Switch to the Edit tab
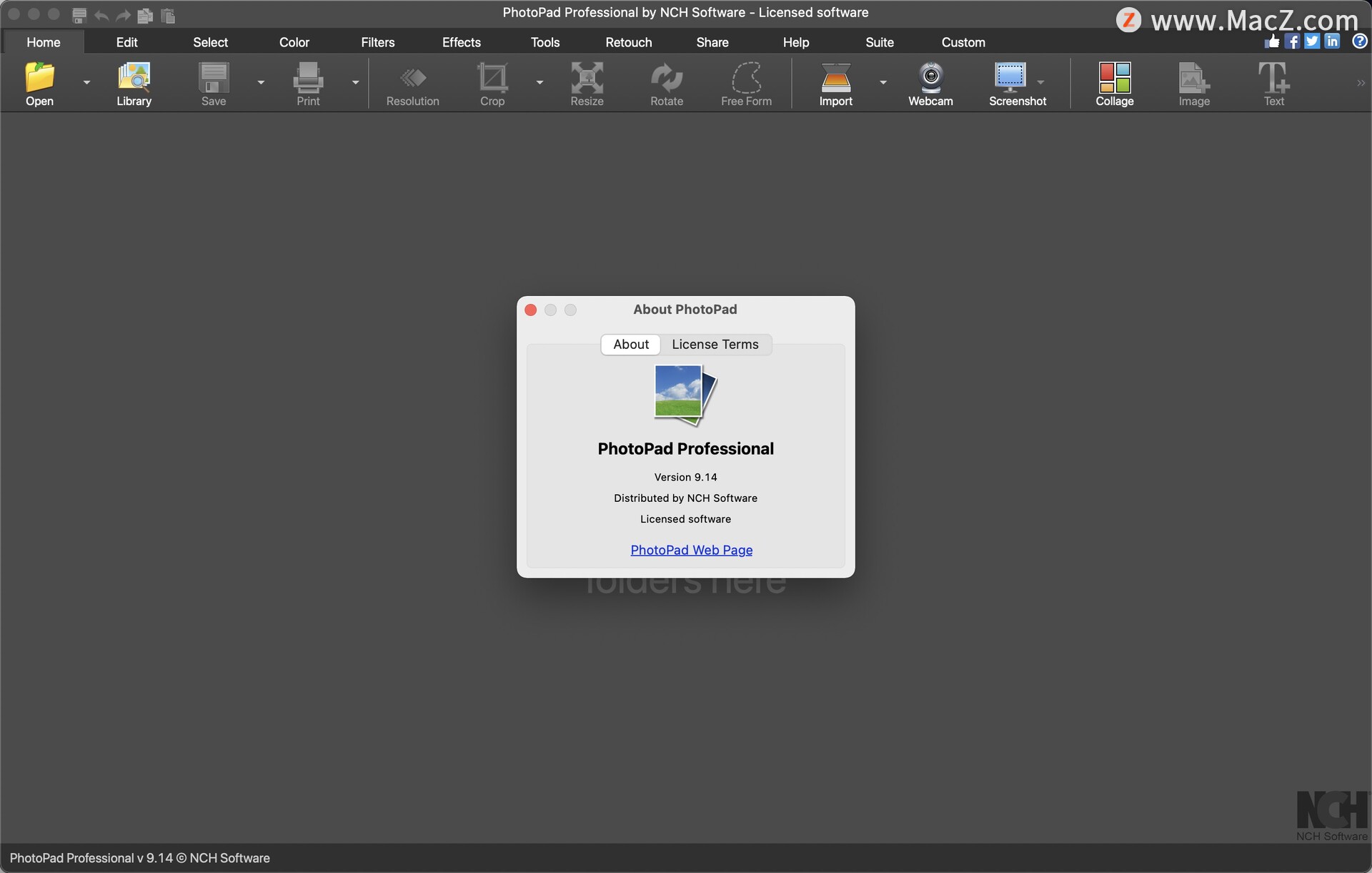1372x873 pixels. (x=126, y=42)
